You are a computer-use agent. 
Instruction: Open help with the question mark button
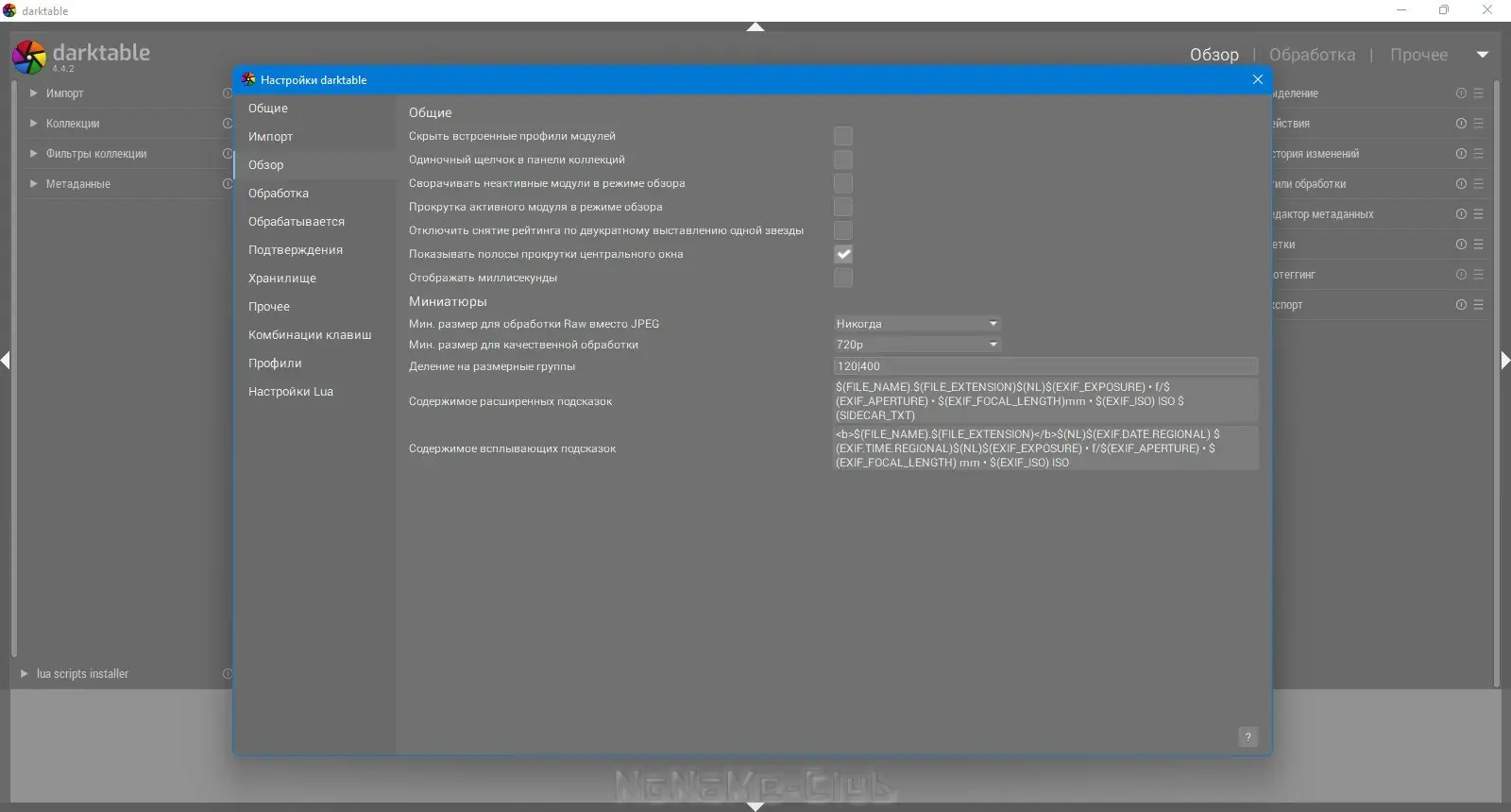[1248, 737]
